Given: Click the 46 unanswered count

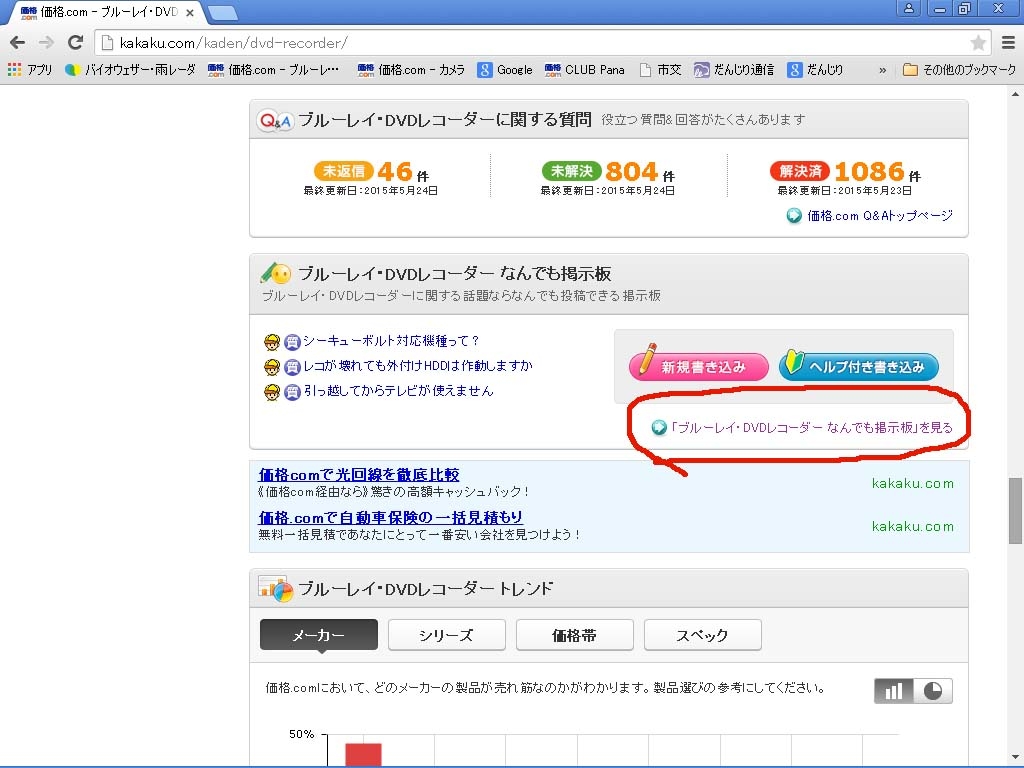Looking at the screenshot, I should (x=394, y=171).
